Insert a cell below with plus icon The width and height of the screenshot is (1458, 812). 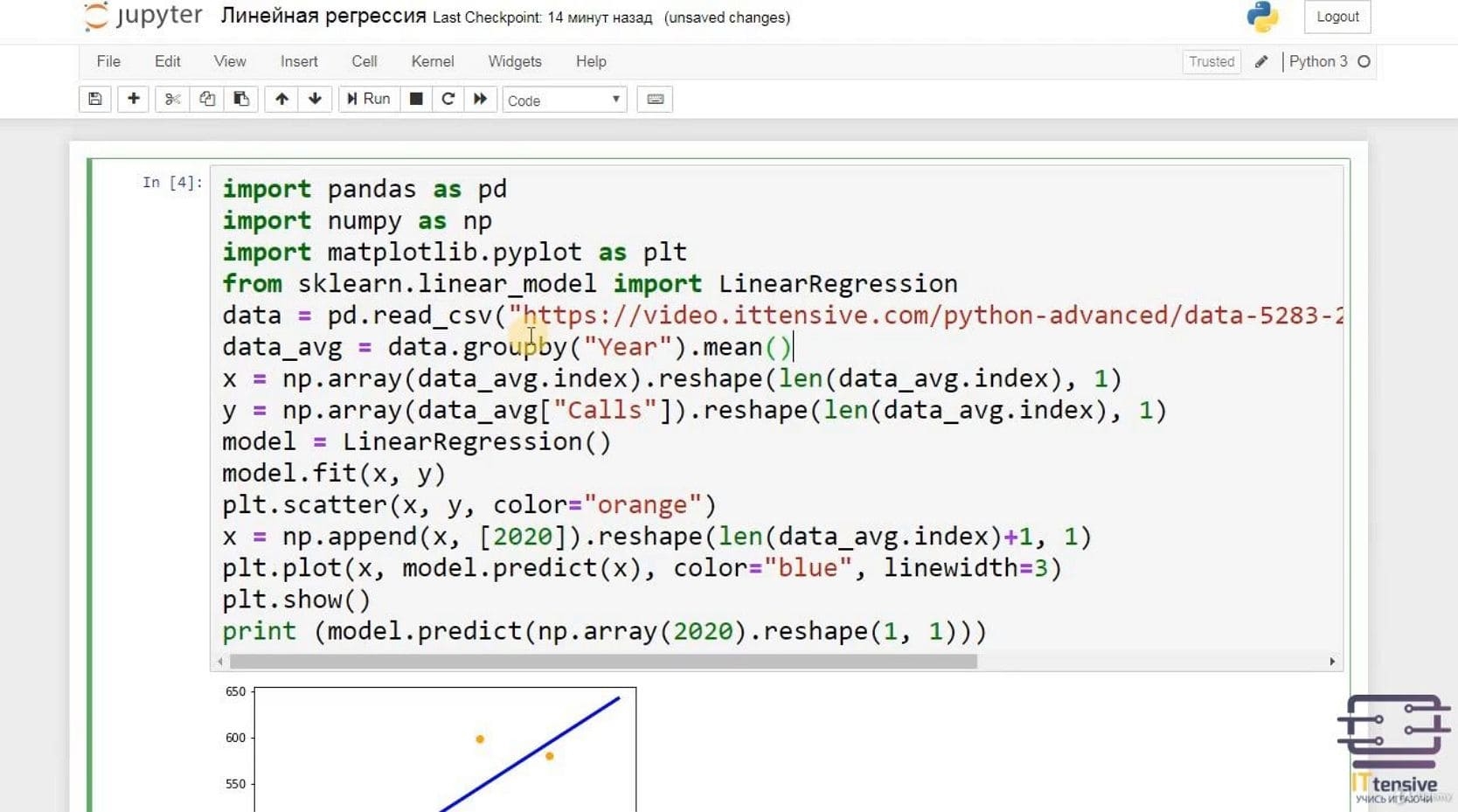(133, 100)
